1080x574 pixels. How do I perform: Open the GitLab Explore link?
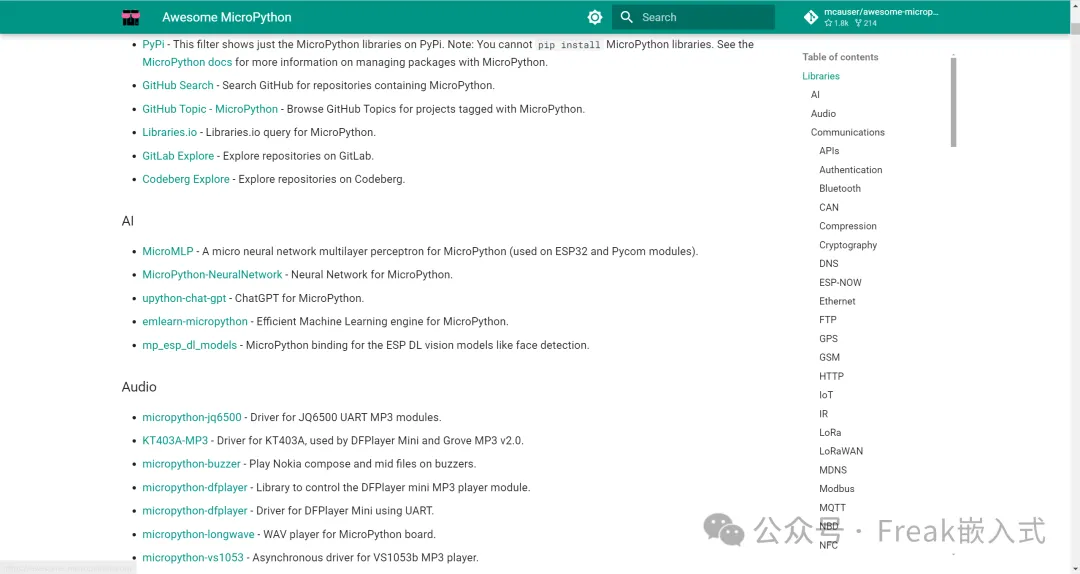(x=178, y=156)
